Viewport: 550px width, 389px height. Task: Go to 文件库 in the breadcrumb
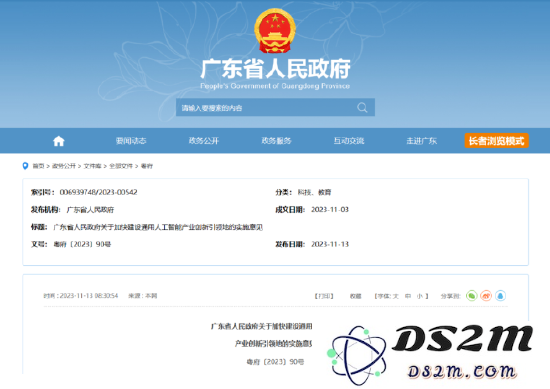(92, 166)
